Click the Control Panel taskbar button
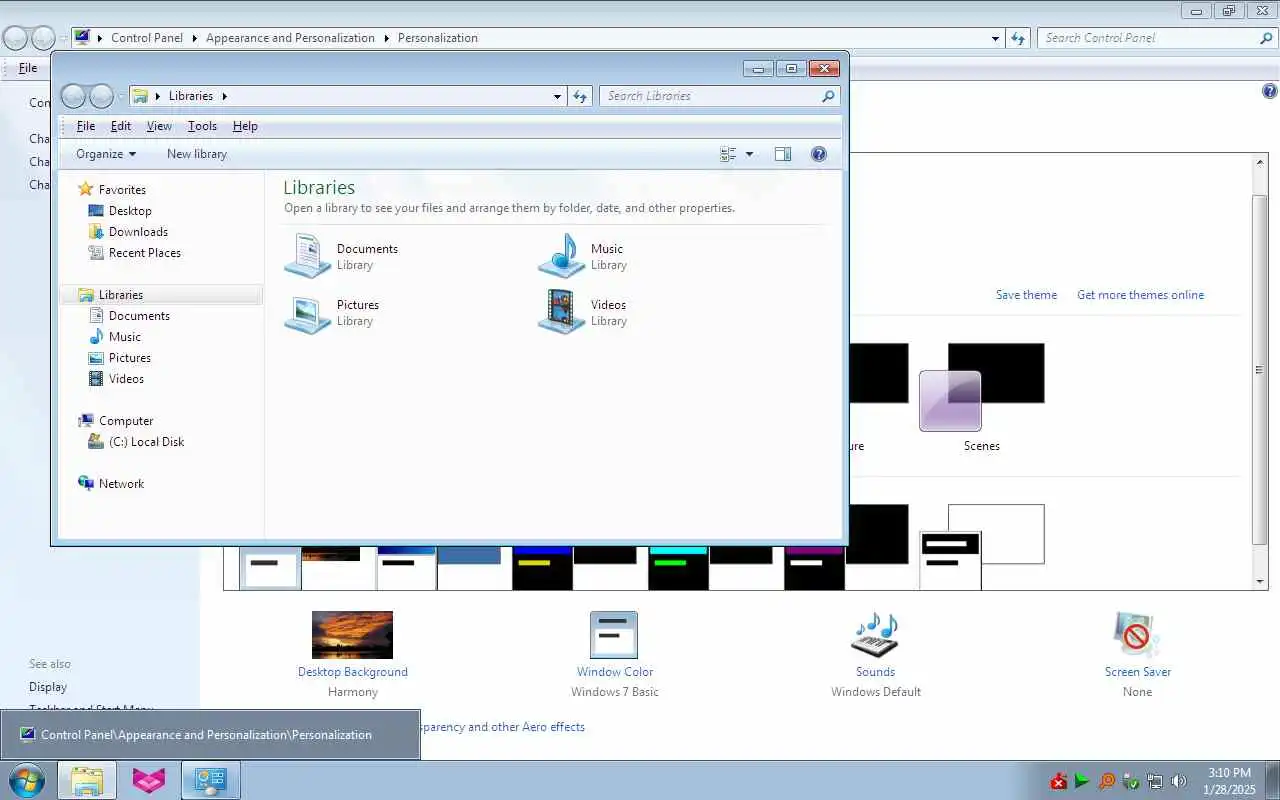Screen dimensions: 1280x800 tap(210, 780)
